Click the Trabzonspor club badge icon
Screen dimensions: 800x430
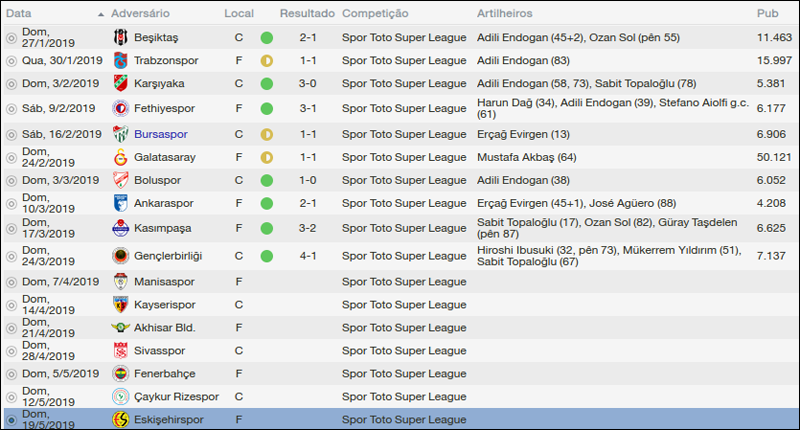[121, 60]
